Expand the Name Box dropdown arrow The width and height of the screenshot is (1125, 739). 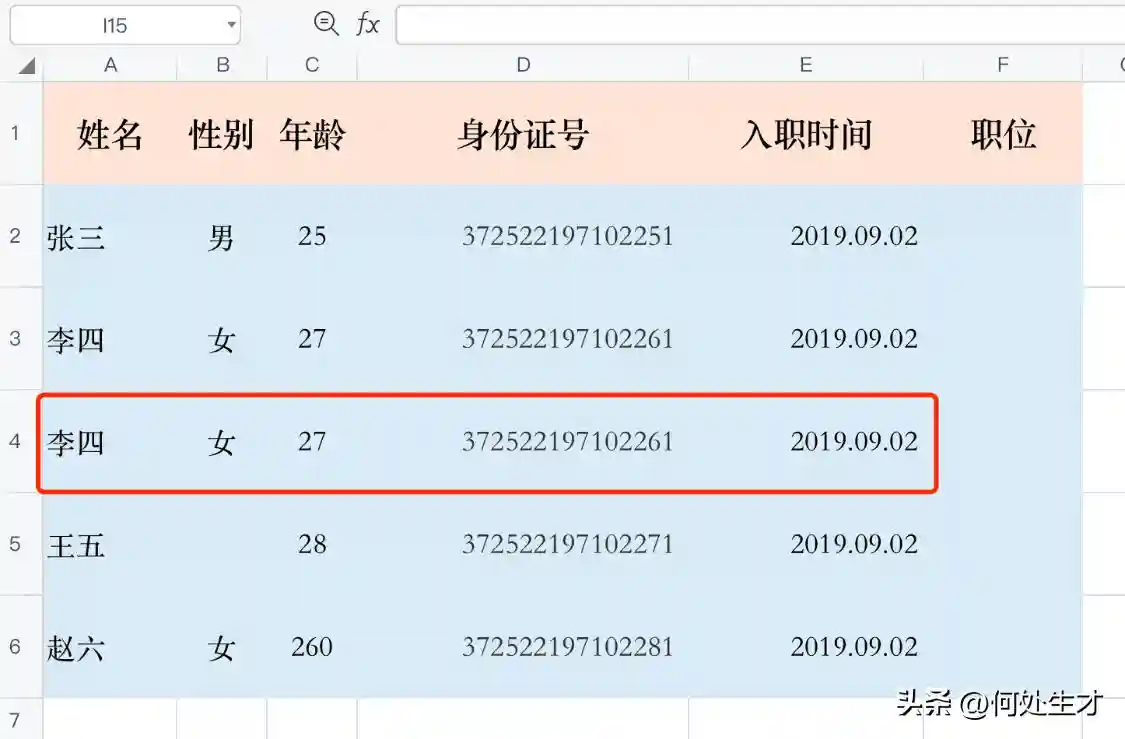pos(231,25)
